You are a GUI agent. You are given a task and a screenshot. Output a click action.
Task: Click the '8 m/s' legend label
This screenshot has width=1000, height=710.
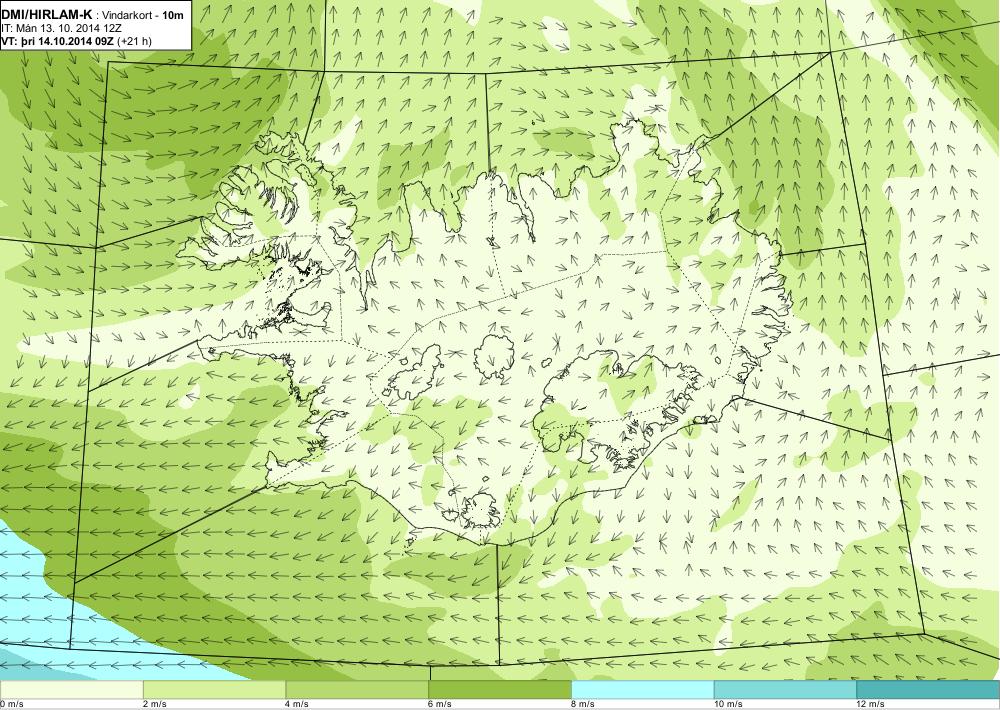(x=583, y=704)
